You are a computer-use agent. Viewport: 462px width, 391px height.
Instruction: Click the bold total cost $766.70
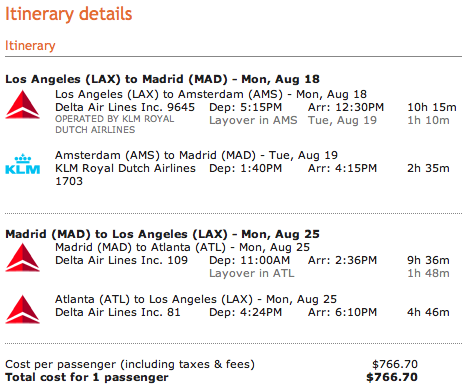392,377
